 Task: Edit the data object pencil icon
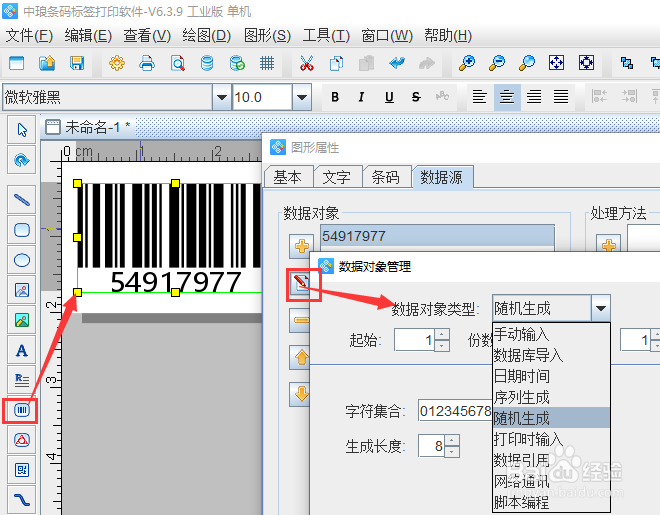click(301, 283)
